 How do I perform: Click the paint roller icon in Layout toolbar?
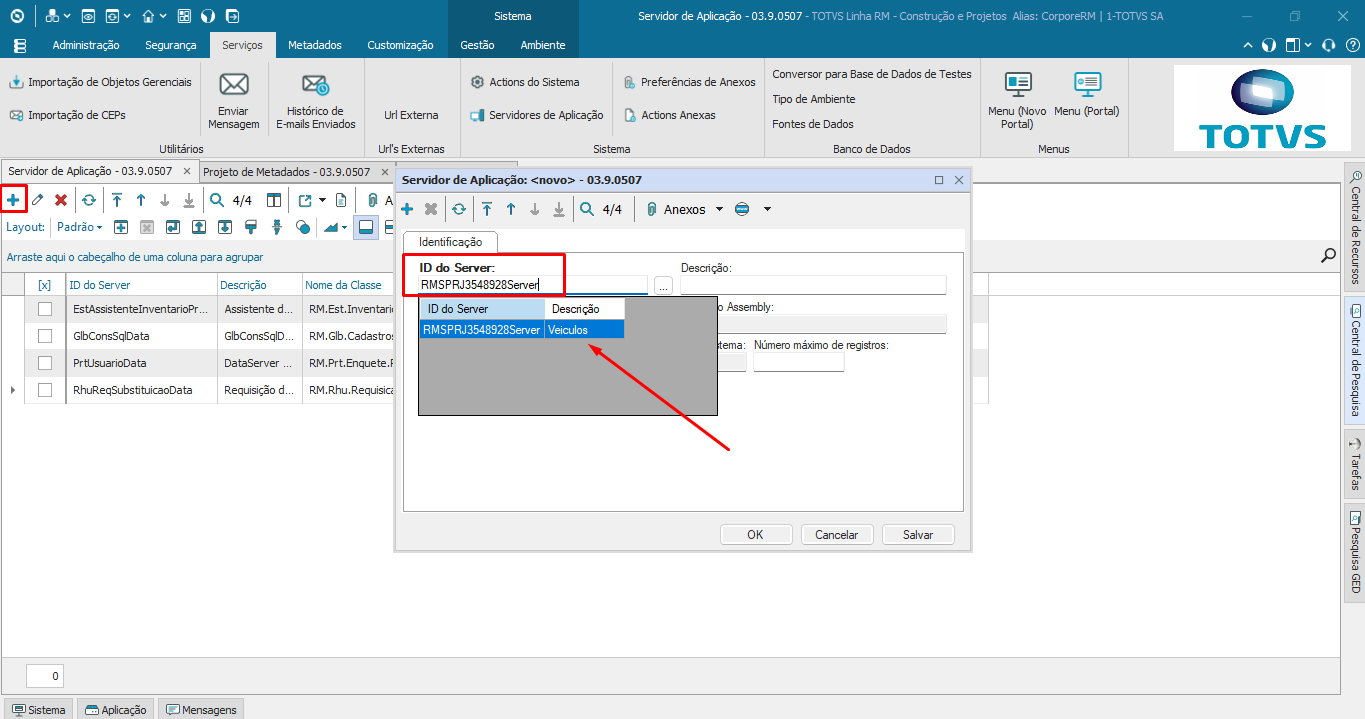pyautogui.click(x=251, y=227)
